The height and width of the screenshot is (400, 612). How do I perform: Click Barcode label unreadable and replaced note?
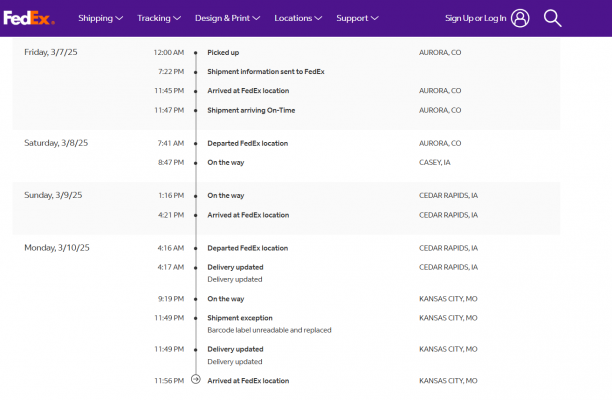[269, 330]
